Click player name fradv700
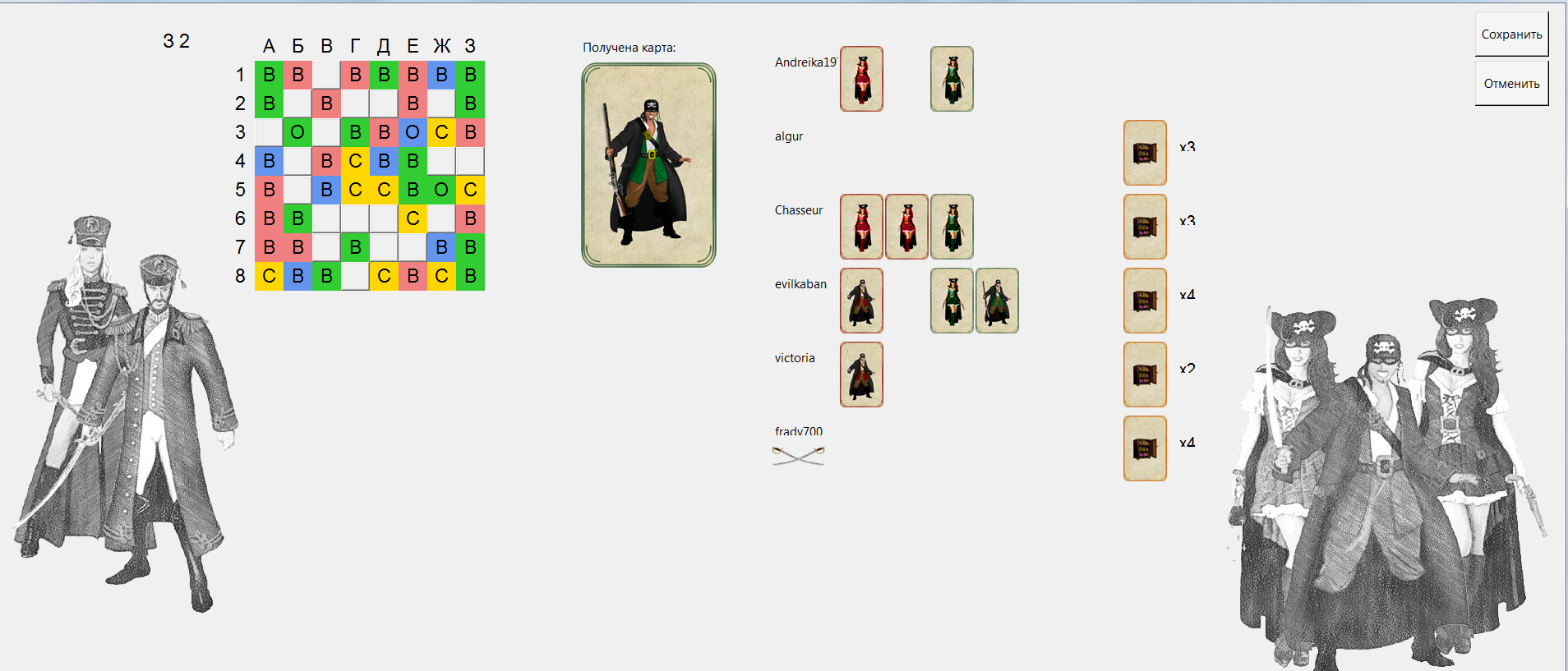Viewport: 1568px width, 671px height. click(798, 431)
